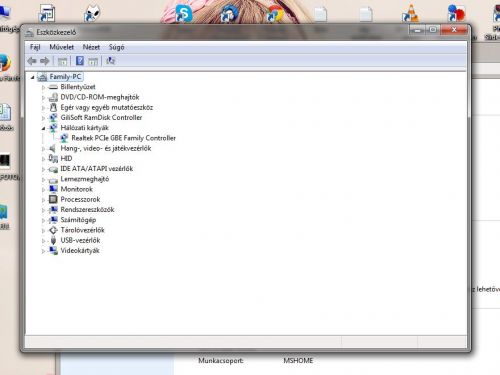Screen dimensions: 500x375
Task: Click the scan for hardware changes icon
Action: [x=110, y=61]
